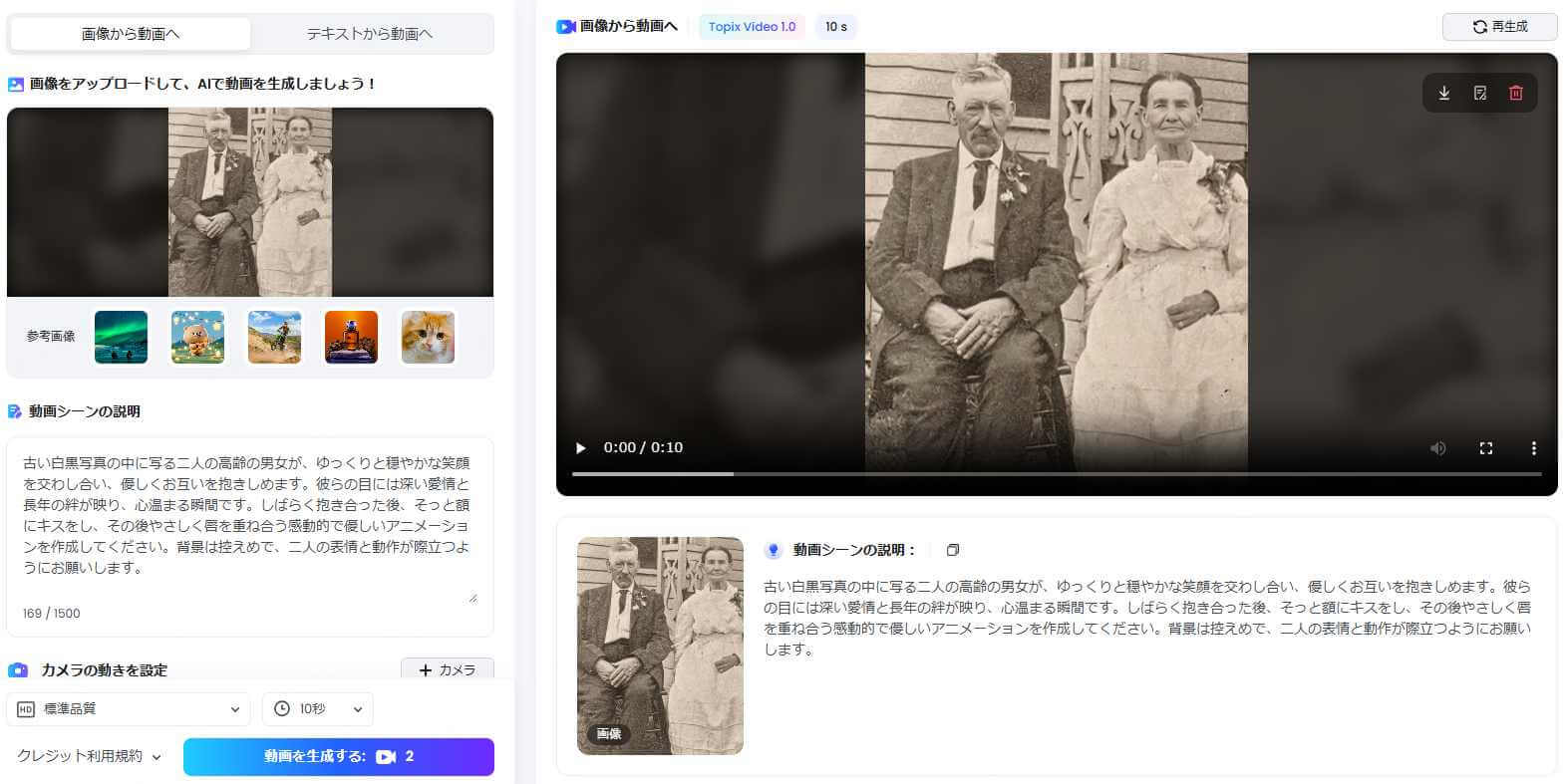Click the 再生成 regenerate button
Image resolution: width=1567 pixels, height=784 pixels.
point(1499,27)
